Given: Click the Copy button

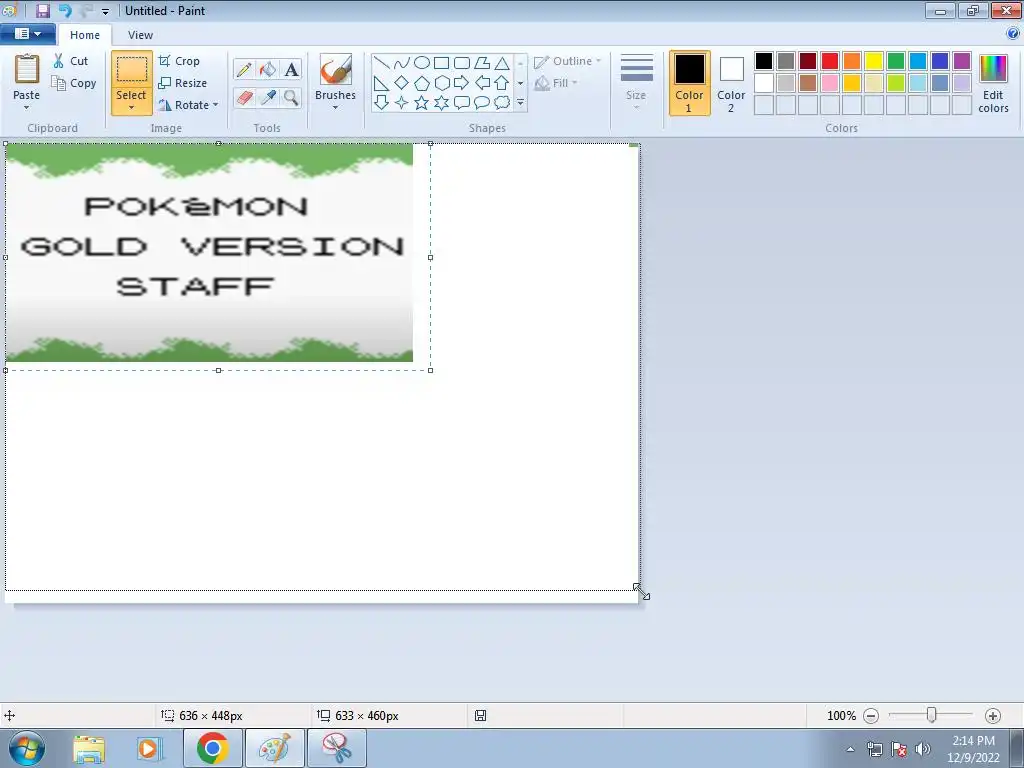Looking at the screenshot, I should [x=74, y=83].
